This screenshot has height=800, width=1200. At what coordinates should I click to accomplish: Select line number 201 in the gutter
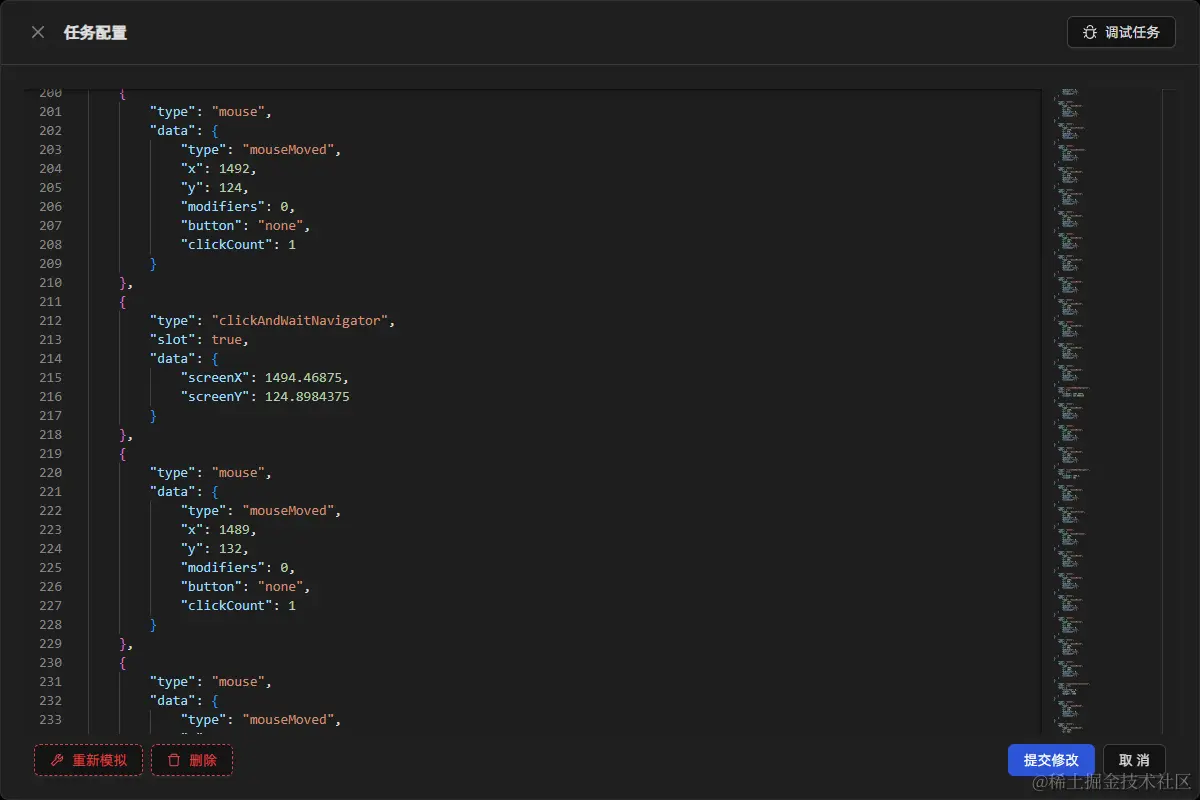(51, 112)
